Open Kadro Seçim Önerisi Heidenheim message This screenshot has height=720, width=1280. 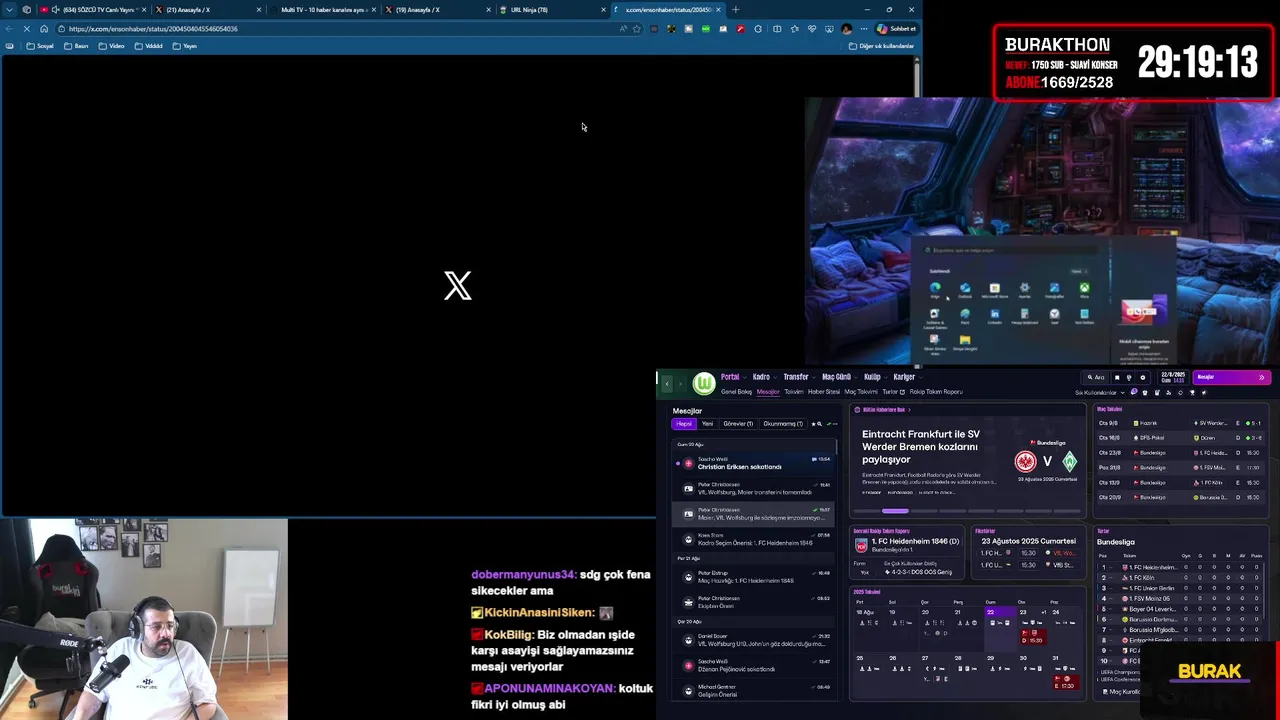[754, 540]
